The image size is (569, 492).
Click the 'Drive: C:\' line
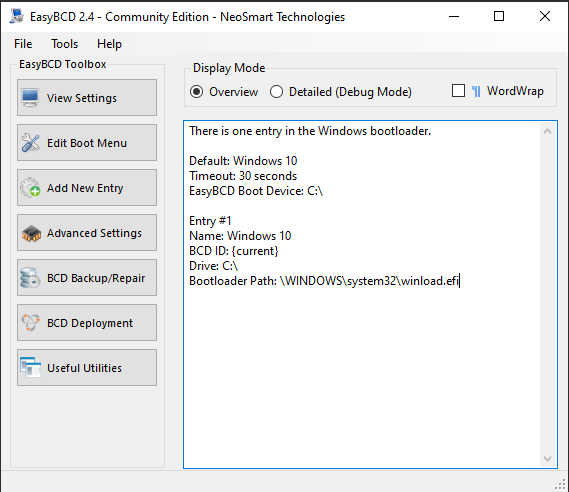coord(213,266)
